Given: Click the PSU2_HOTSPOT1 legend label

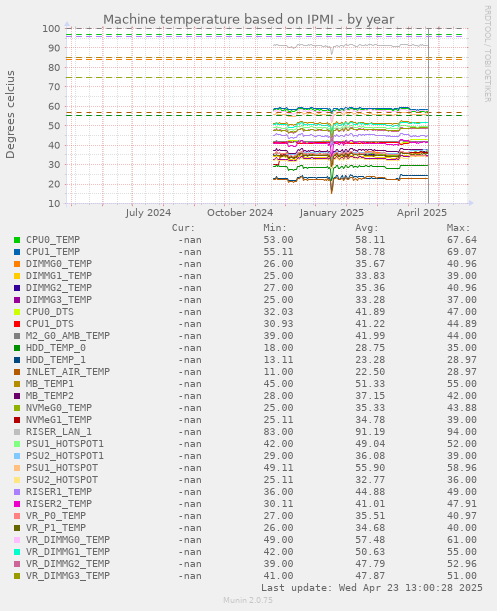Looking at the screenshot, I should (x=65, y=456).
